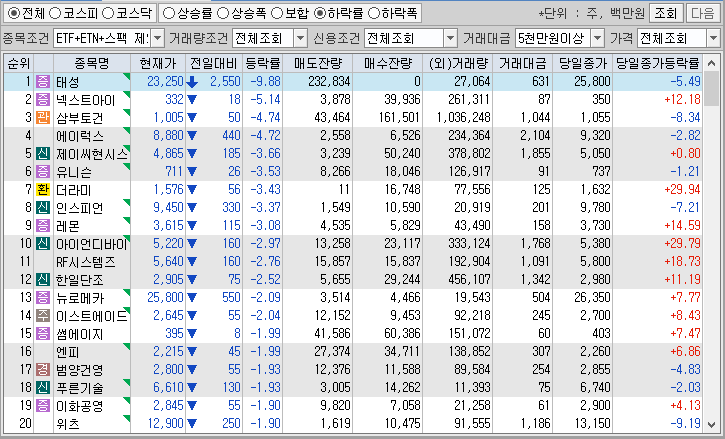Click the 조회 search button

(666, 13)
